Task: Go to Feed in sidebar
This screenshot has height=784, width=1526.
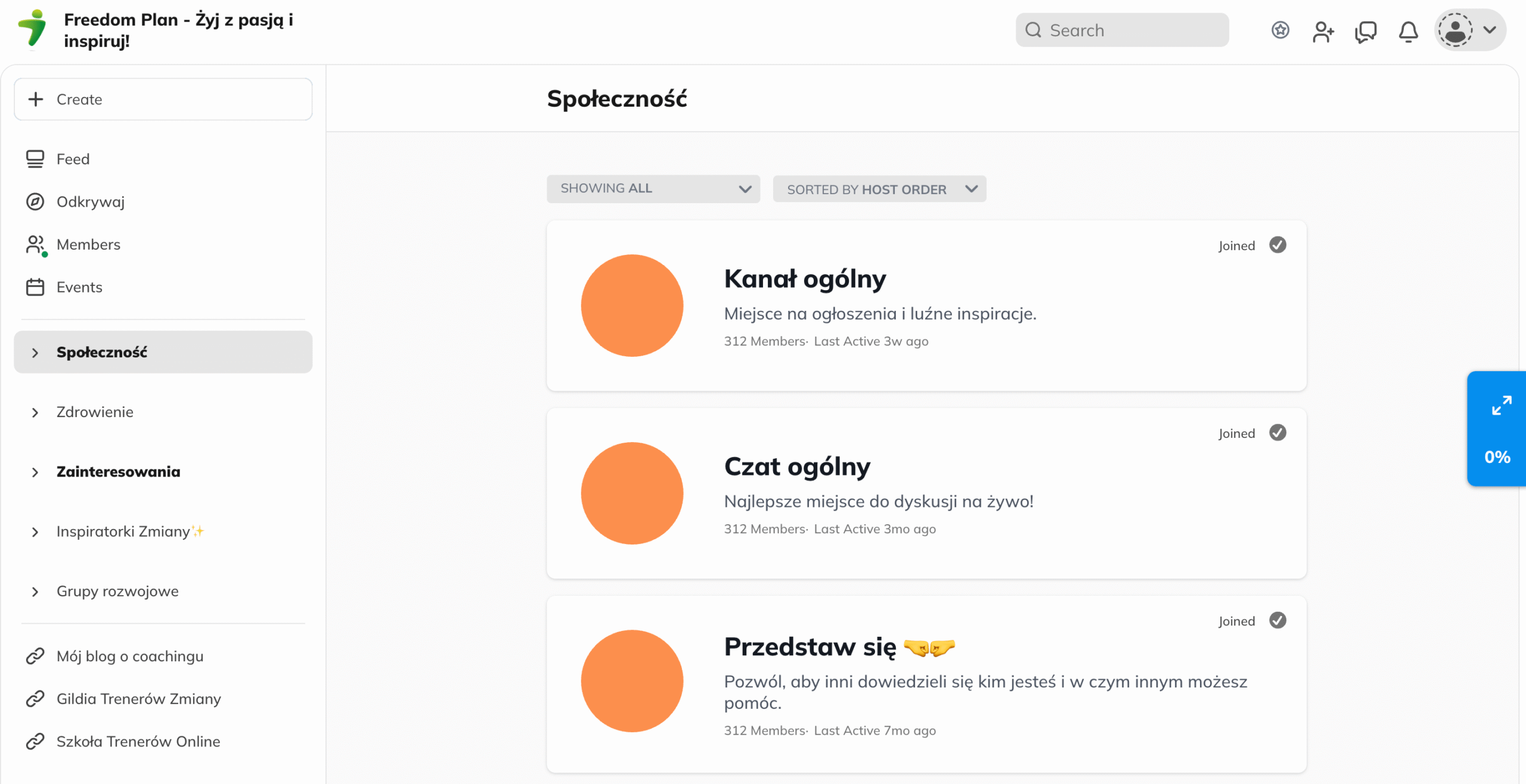Action: (x=73, y=159)
